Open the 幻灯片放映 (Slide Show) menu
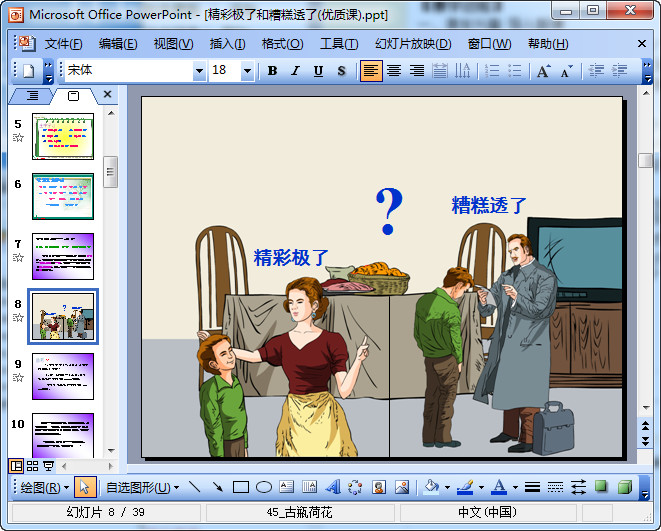Viewport: 661px width, 531px height. [x=413, y=44]
